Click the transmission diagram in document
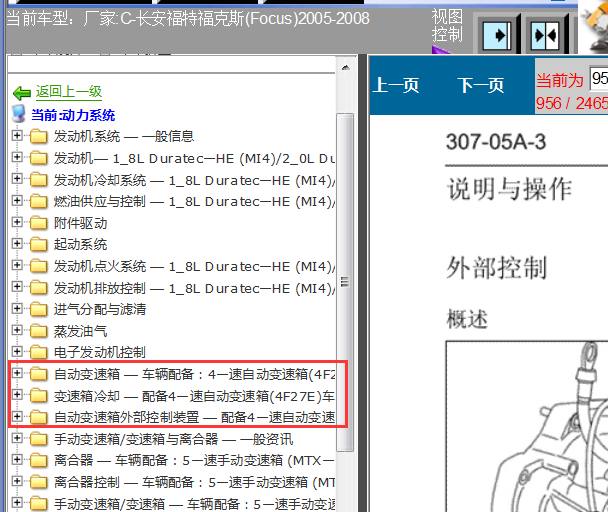The image size is (608, 512). click(527, 426)
